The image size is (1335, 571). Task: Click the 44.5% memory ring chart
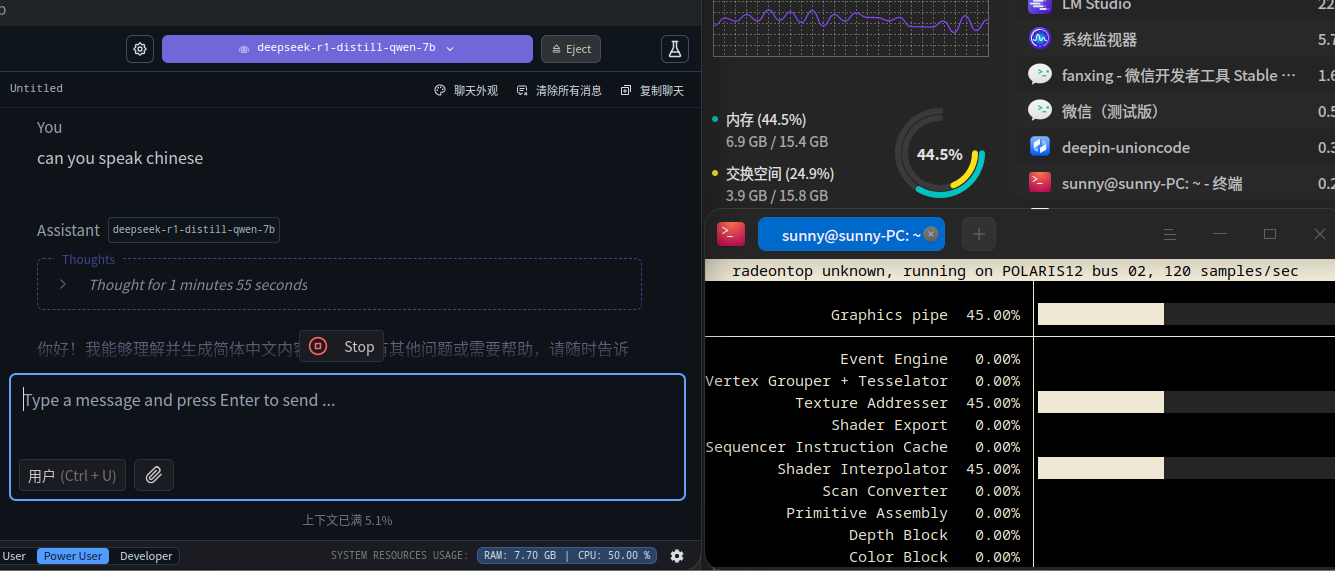pyautogui.click(x=940, y=154)
